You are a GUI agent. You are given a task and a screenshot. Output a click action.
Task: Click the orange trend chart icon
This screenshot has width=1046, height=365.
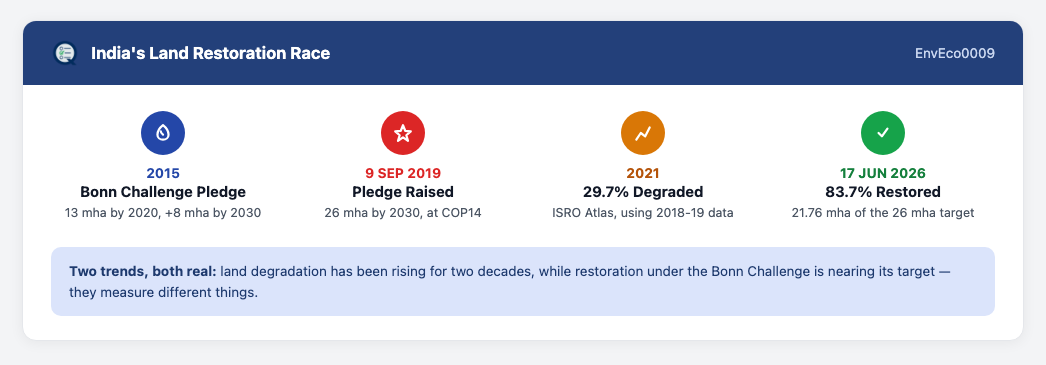[x=643, y=133]
